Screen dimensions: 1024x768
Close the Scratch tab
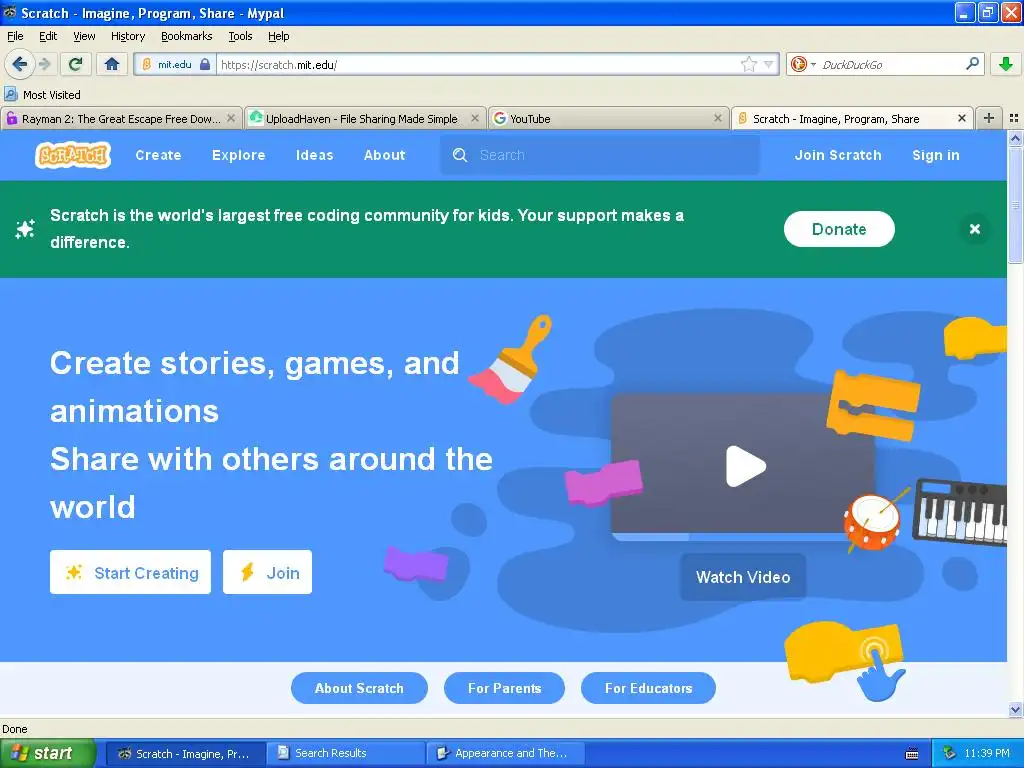click(961, 118)
